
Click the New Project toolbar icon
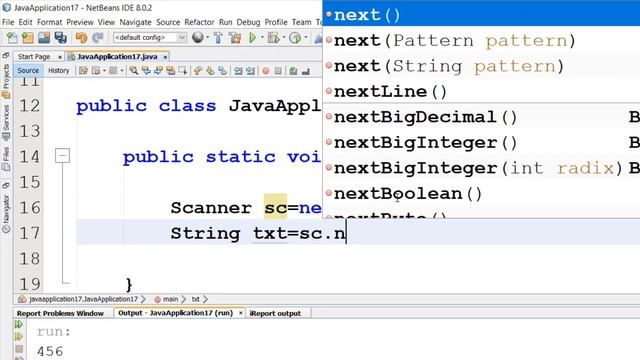[28, 38]
